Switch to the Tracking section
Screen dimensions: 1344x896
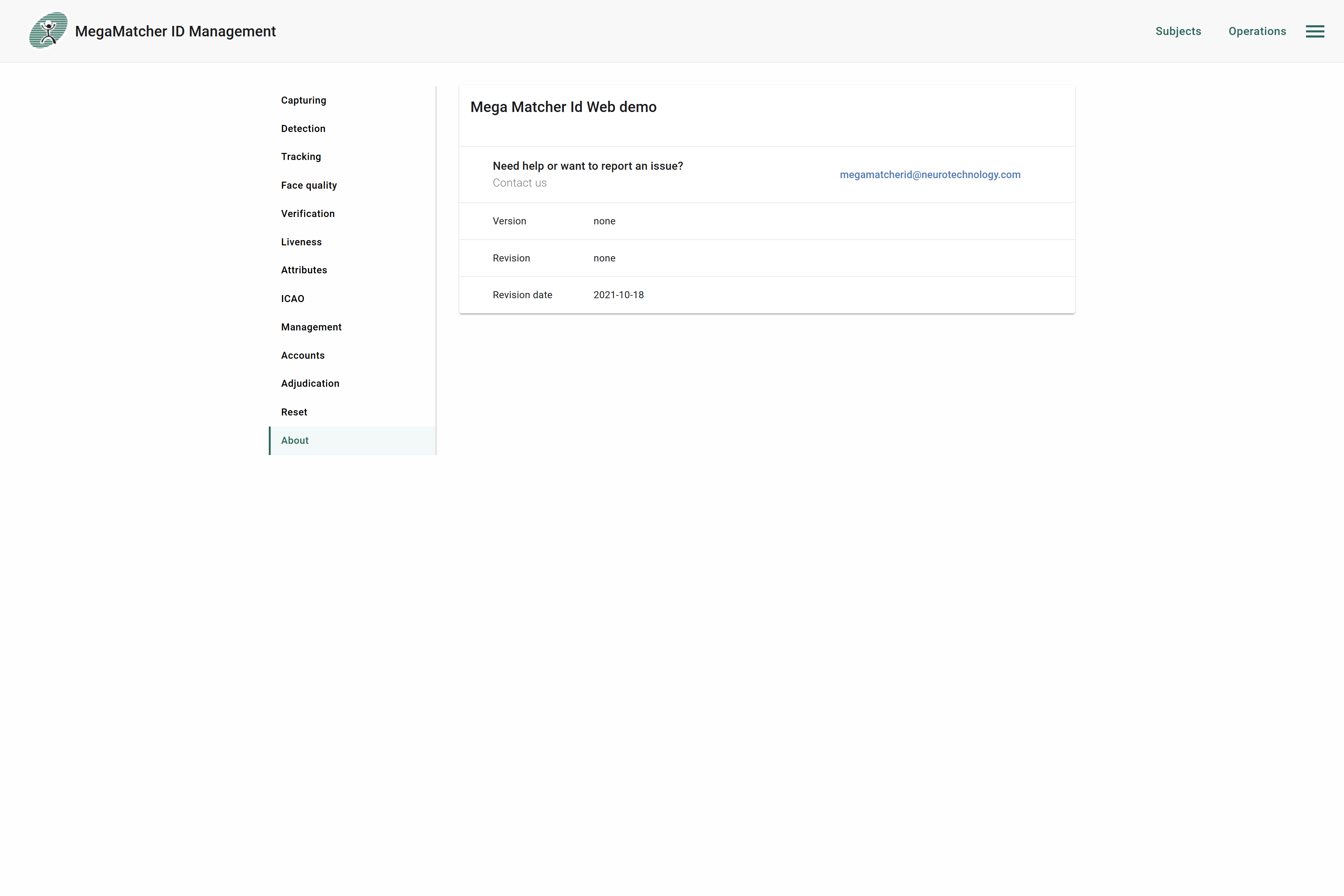click(352, 156)
